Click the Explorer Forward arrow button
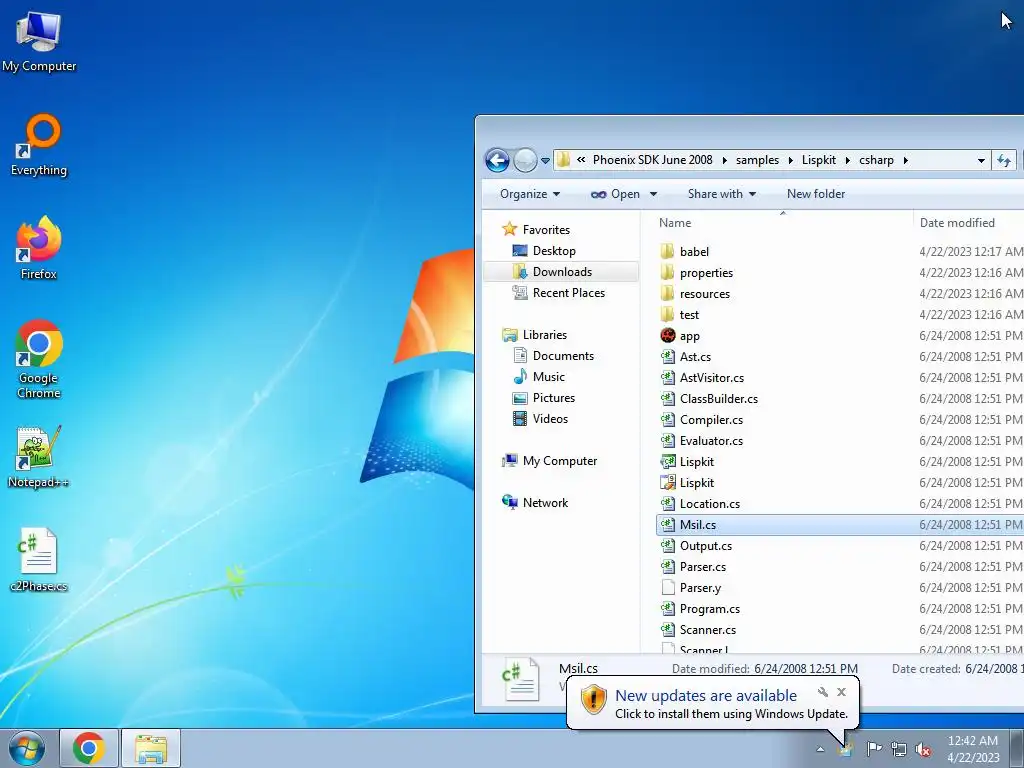This screenshot has height=768, width=1024. tap(525, 160)
